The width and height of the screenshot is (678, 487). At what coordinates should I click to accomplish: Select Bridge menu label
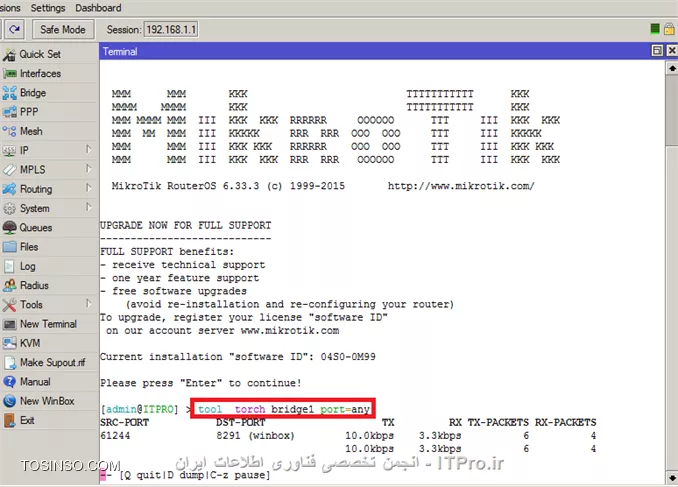tap(33, 93)
